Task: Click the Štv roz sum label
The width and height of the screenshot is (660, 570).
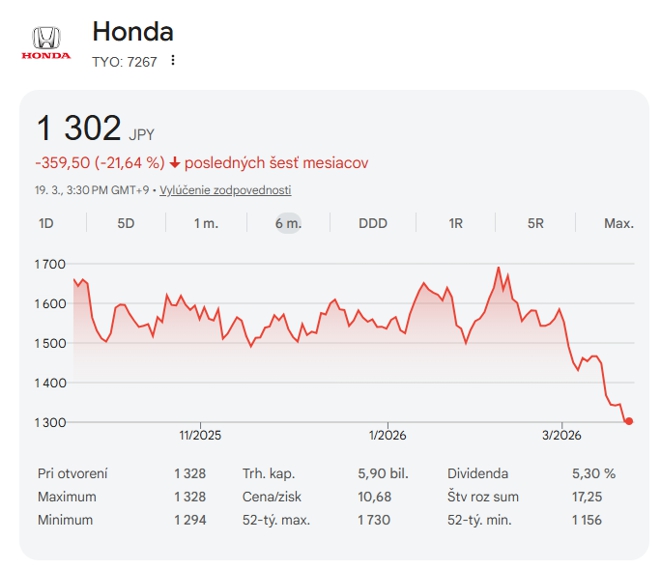Action: pyautogui.click(x=483, y=497)
